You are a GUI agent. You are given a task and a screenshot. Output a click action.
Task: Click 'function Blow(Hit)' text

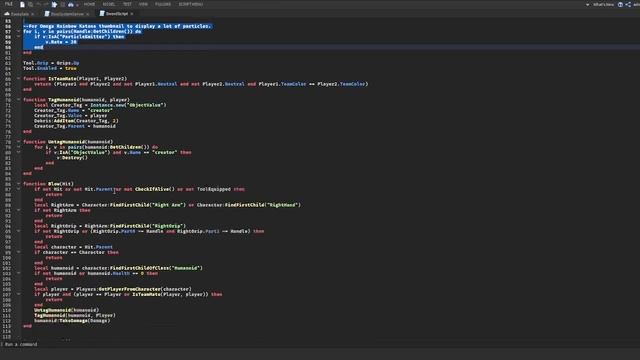pos(49,184)
